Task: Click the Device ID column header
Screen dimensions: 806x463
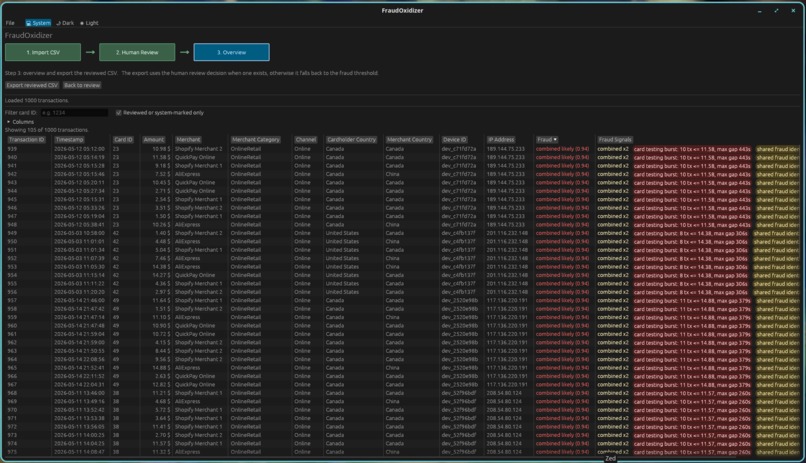Action: (x=454, y=140)
